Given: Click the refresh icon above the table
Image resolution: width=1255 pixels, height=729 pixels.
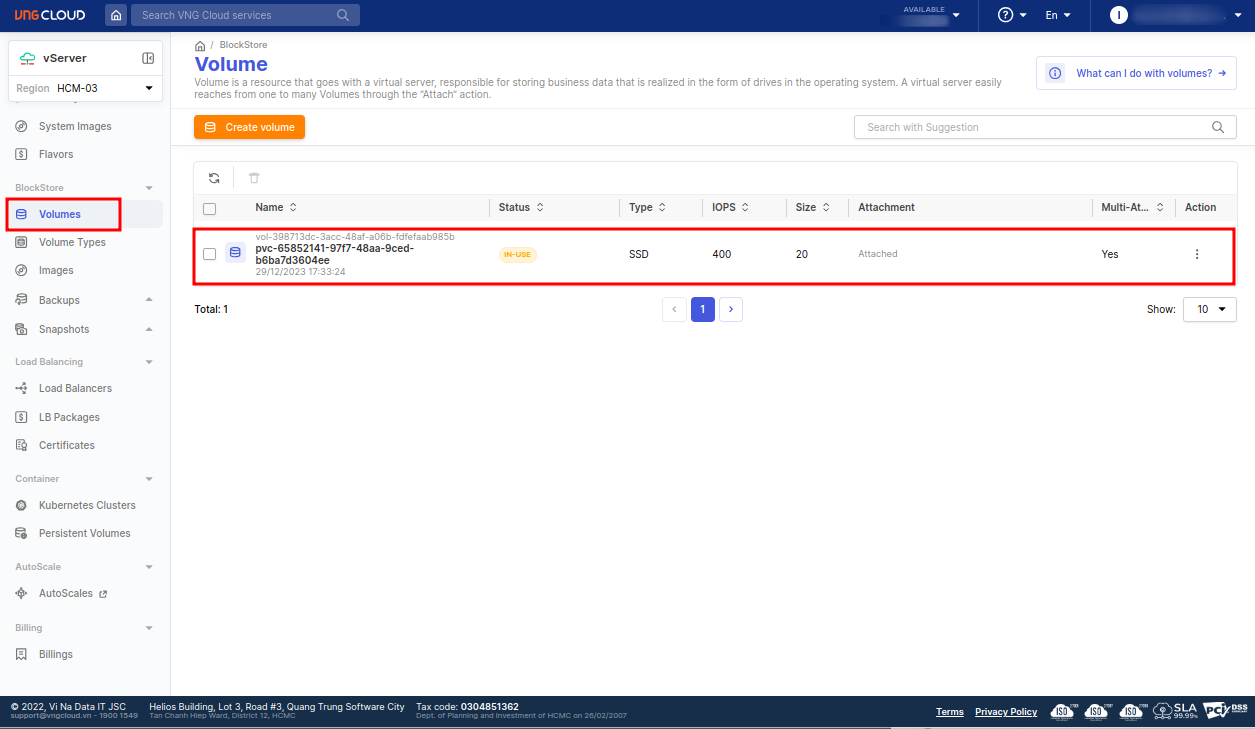Looking at the screenshot, I should click(x=214, y=178).
